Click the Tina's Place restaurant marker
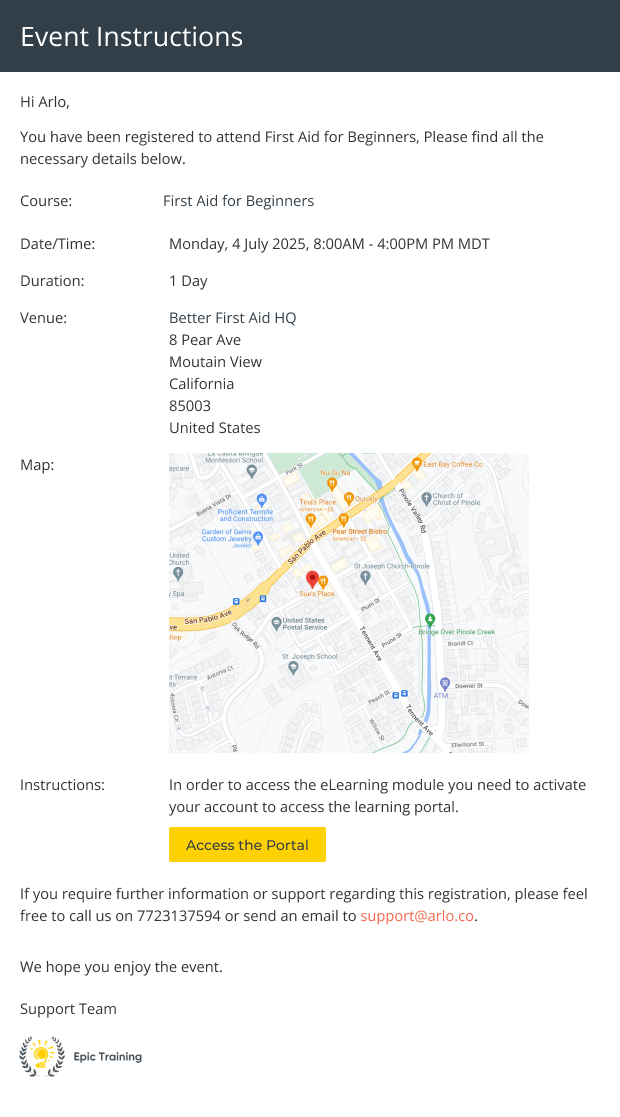This screenshot has height=1117, width=620. [311, 519]
